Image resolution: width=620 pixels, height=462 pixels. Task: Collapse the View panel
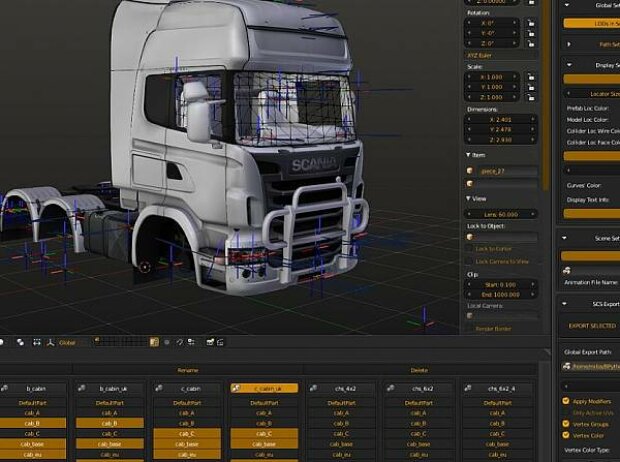(468, 199)
